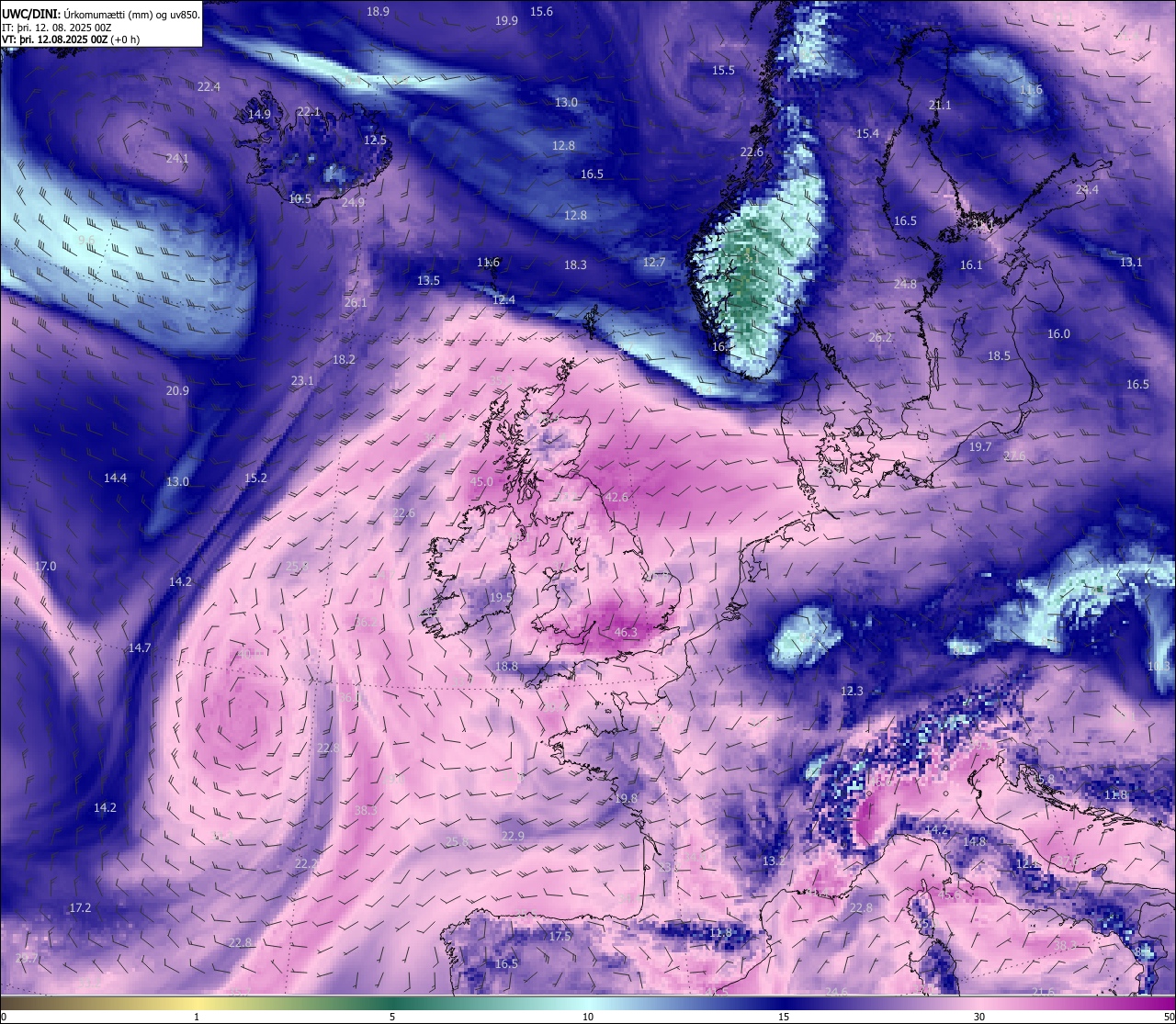The width and height of the screenshot is (1176, 1024).
Task: Click the 22.1 value over northern Iceland
Action: coord(309,111)
